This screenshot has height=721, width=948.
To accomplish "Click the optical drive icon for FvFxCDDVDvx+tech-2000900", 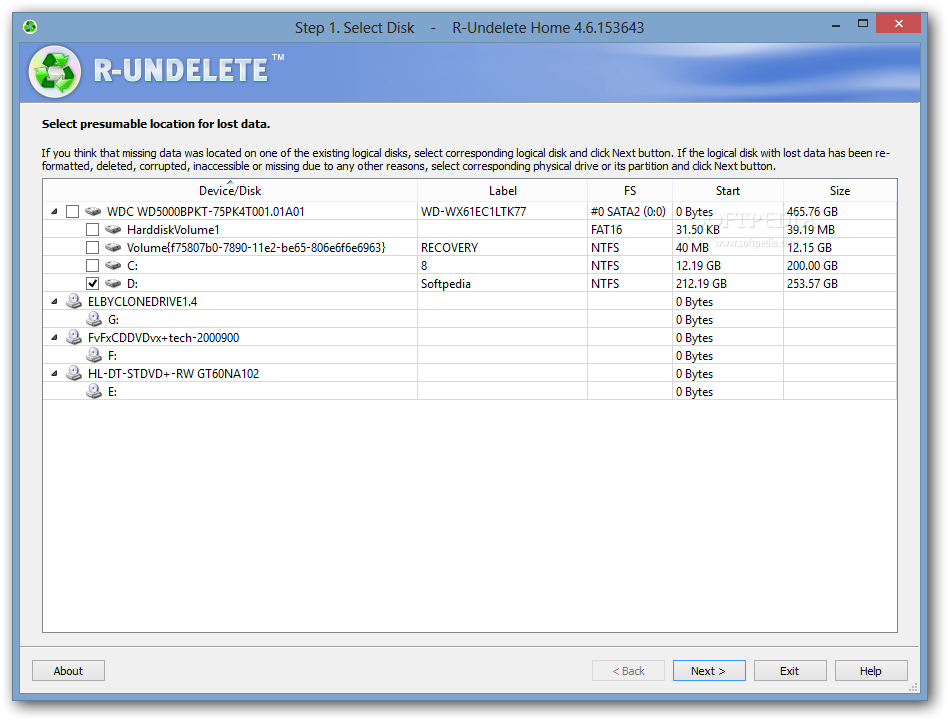I will [74, 337].
